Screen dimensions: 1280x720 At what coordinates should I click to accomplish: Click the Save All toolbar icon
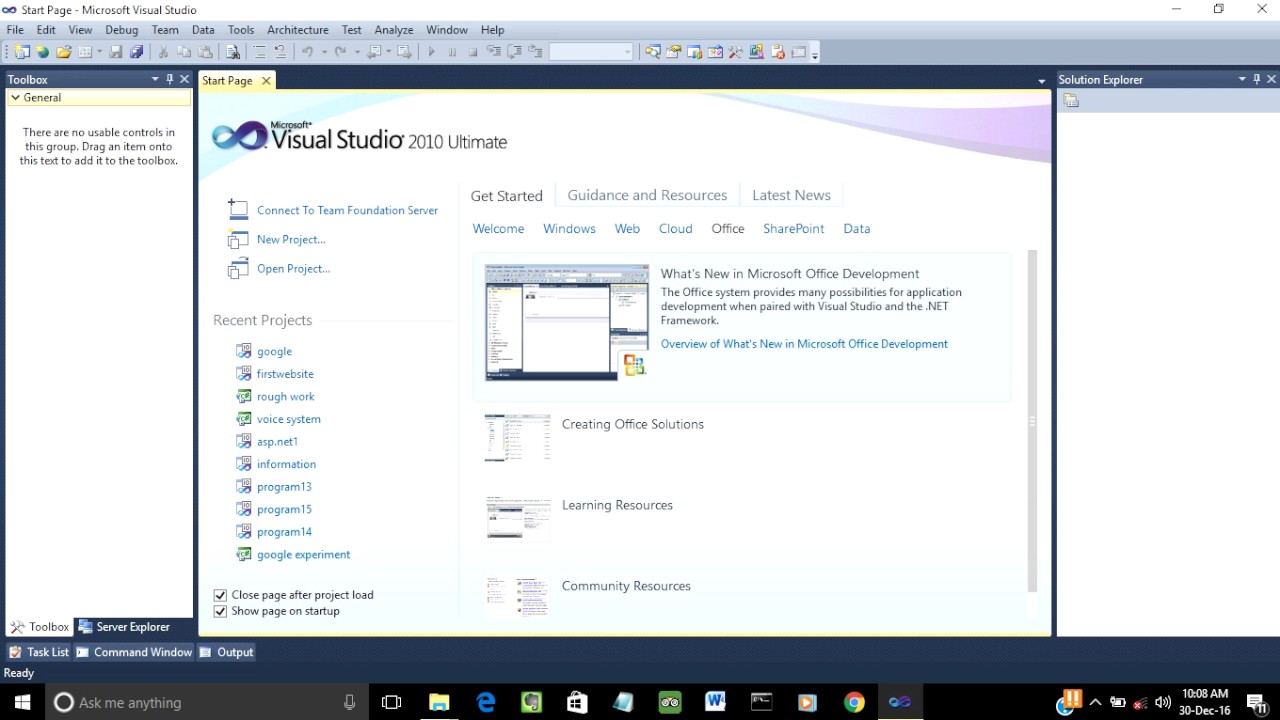coord(137,52)
